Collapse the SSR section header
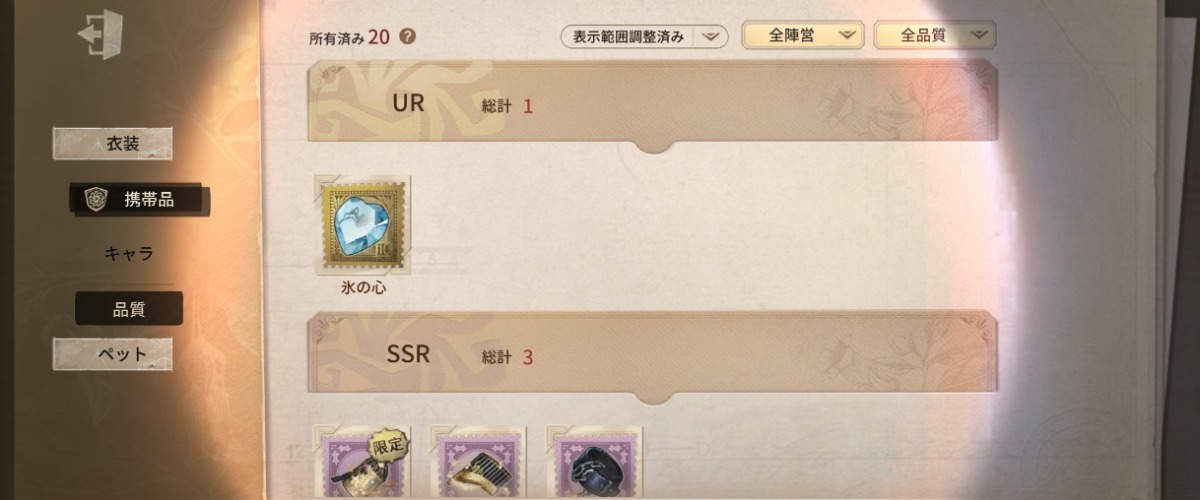The height and width of the screenshot is (500, 1200). [x=652, y=356]
